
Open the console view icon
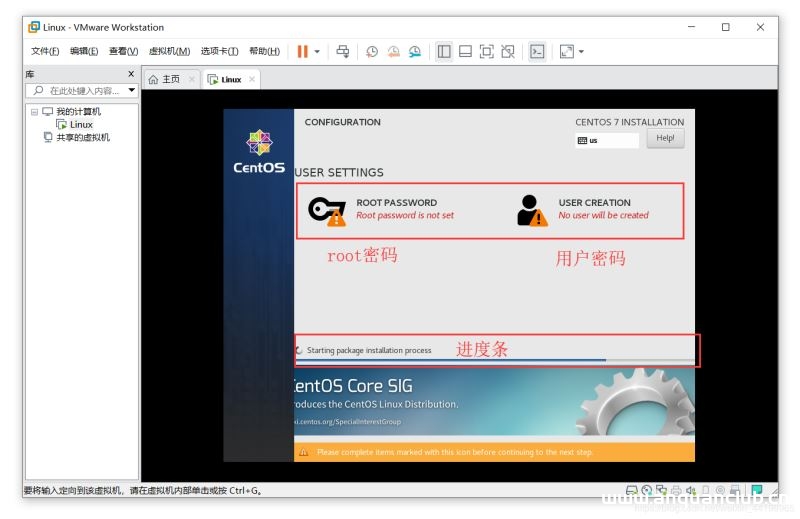(x=537, y=51)
